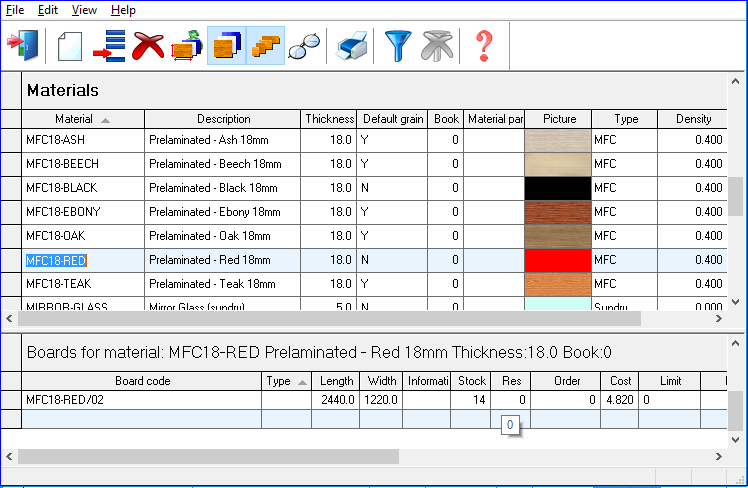Select the MFC18-BEECH material cell
The width and height of the screenshot is (748, 488).
point(83,164)
